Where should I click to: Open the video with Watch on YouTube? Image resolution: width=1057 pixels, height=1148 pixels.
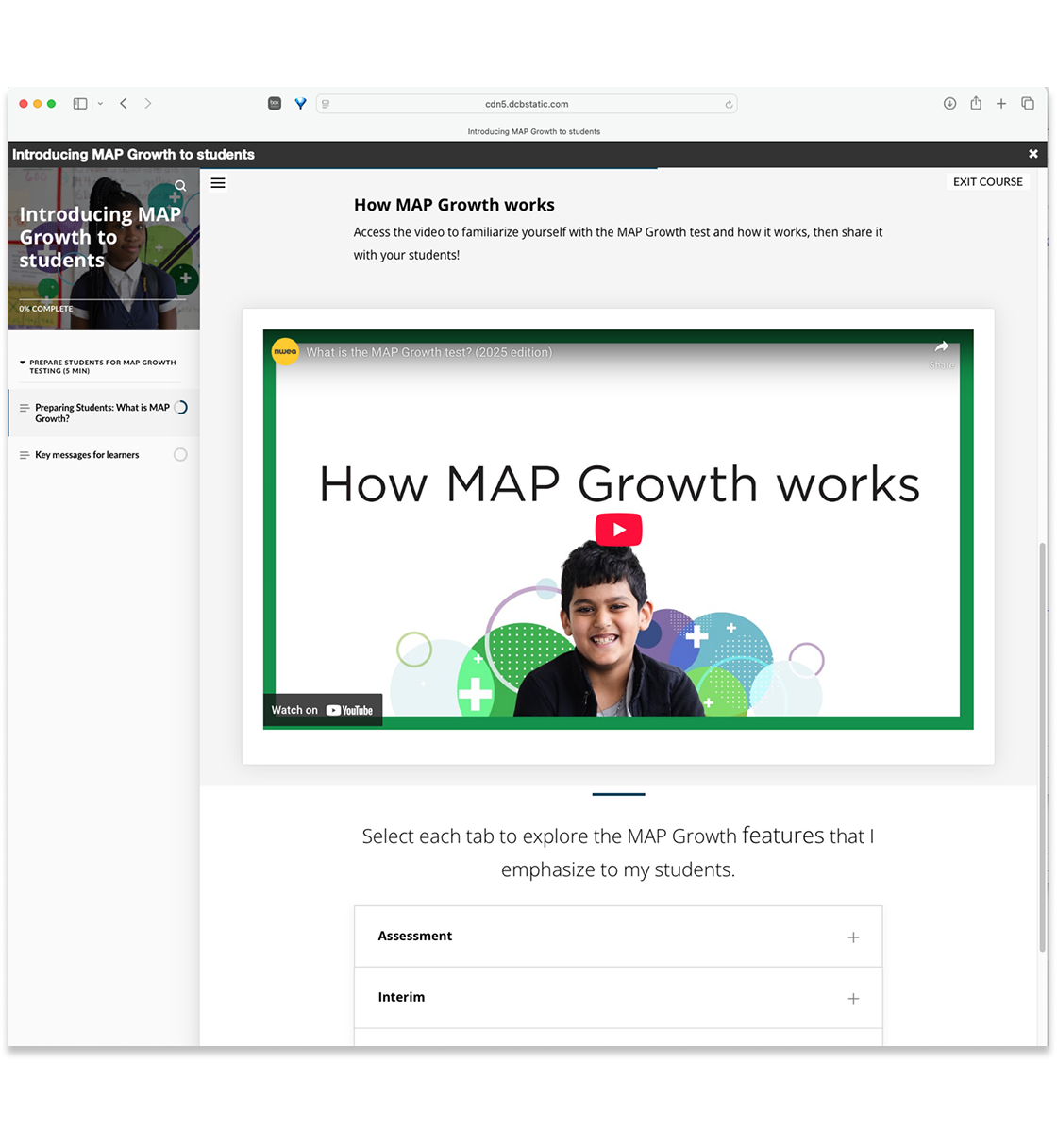click(x=322, y=710)
